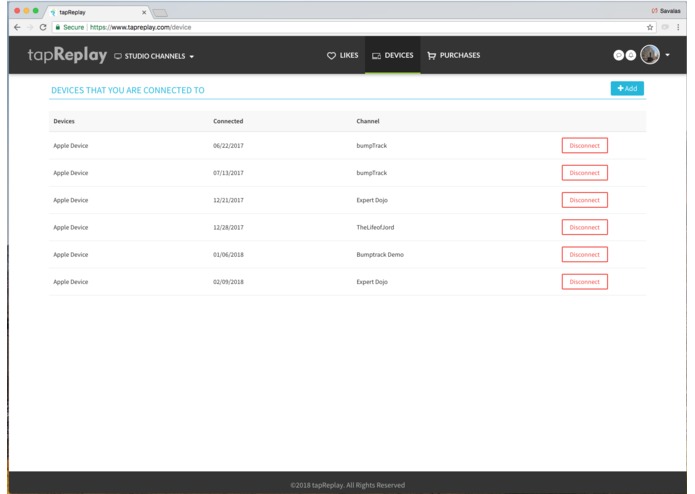Click the Connected column header
Viewport: 695px width, 494px height.
pyautogui.click(x=228, y=121)
